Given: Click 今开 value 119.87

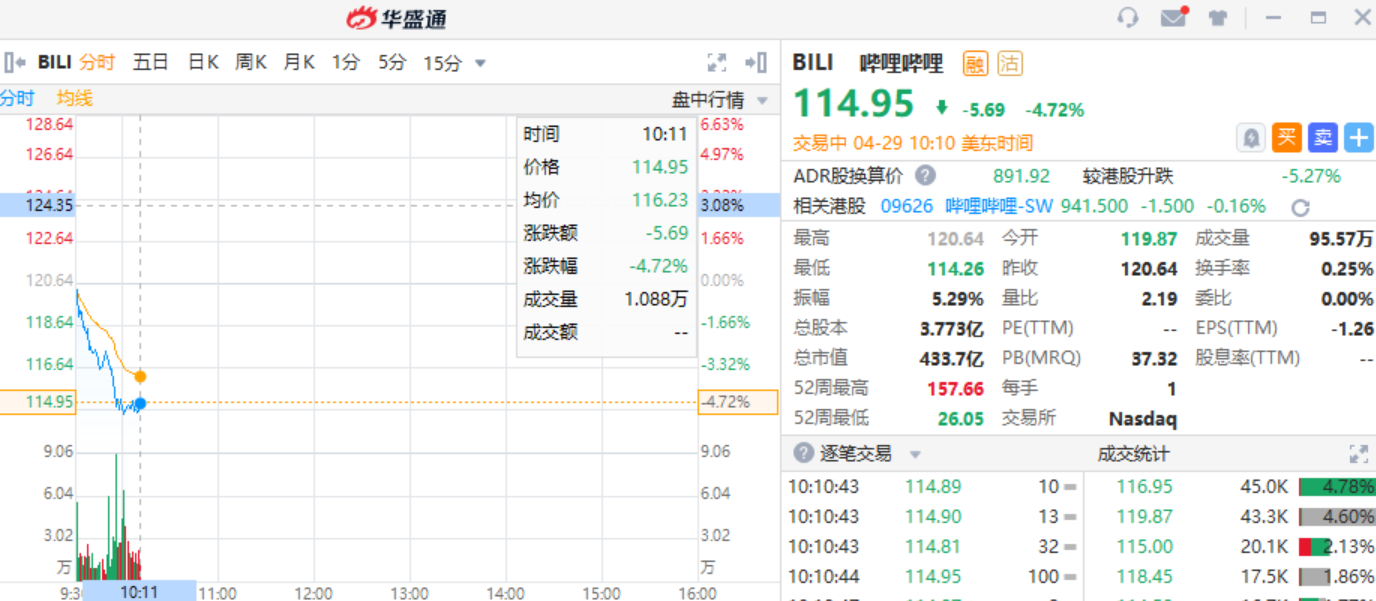Looking at the screenshot, I should [x=1149, y=239].
